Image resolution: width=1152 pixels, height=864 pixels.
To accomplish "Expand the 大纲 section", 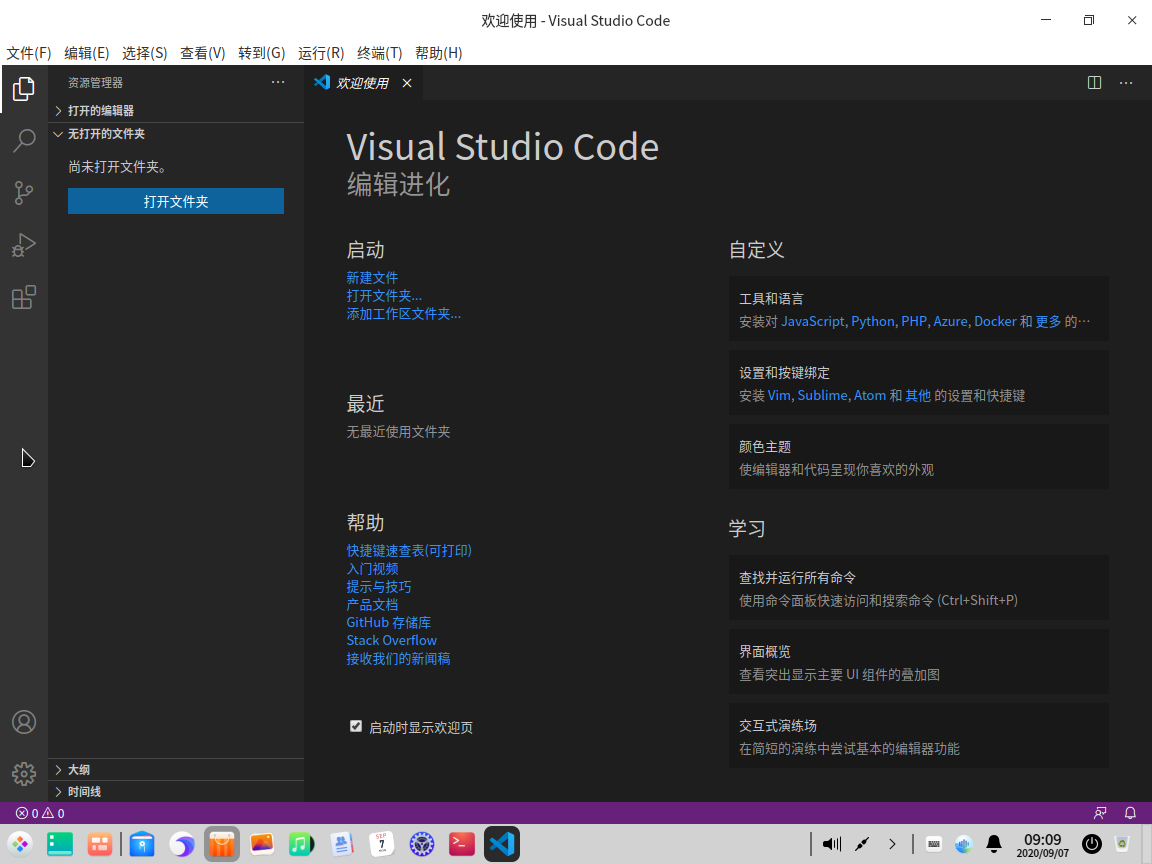I will [x=176, y=770].
